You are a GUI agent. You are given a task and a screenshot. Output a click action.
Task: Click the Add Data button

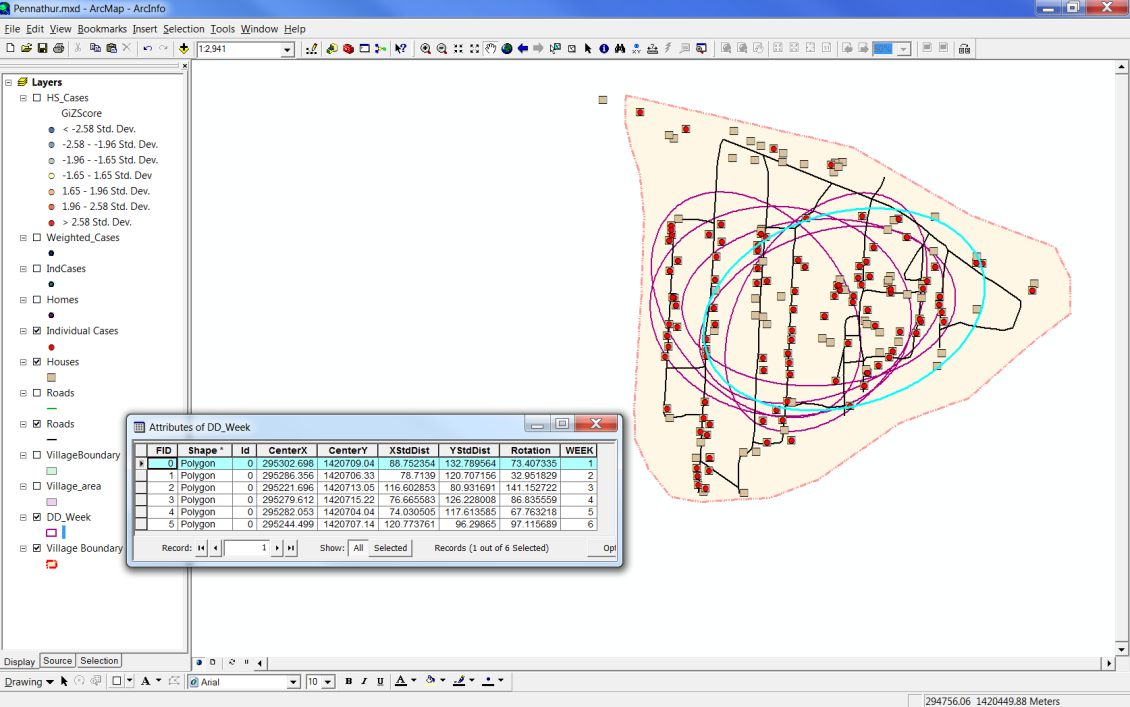184,49
